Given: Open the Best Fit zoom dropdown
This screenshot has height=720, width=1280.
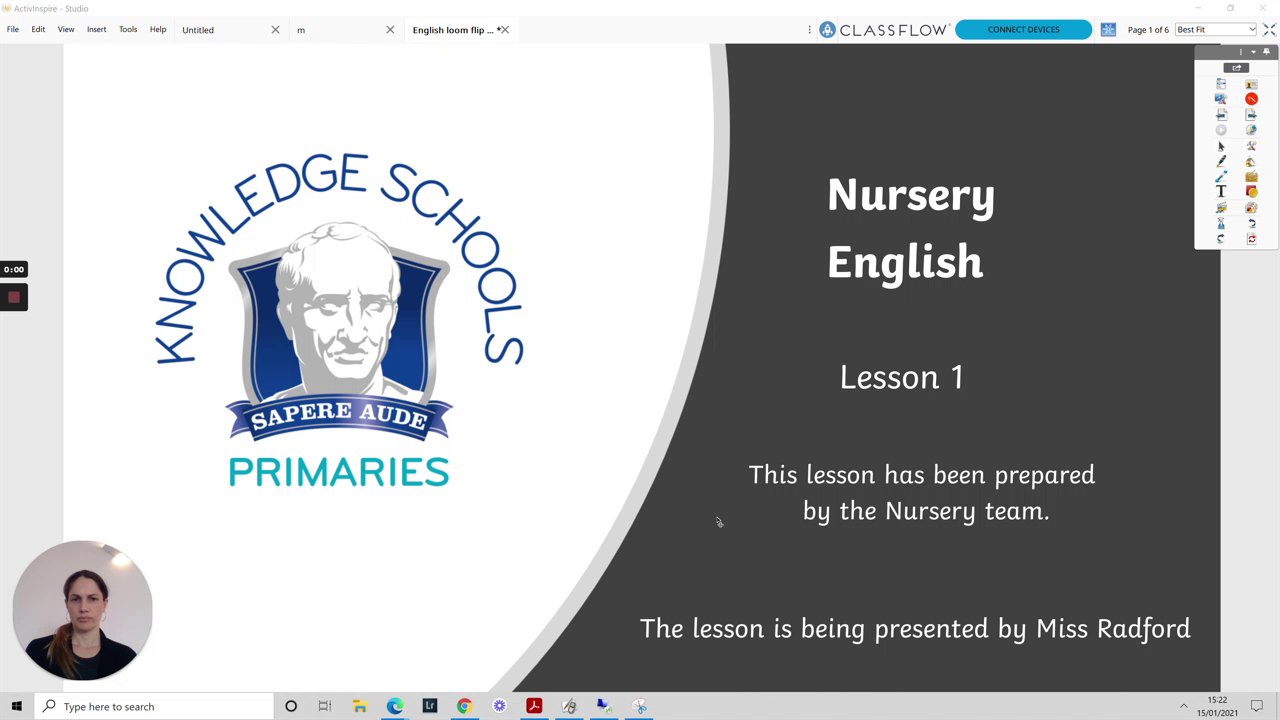Looking at the screenshot, I should (1216, 30).
